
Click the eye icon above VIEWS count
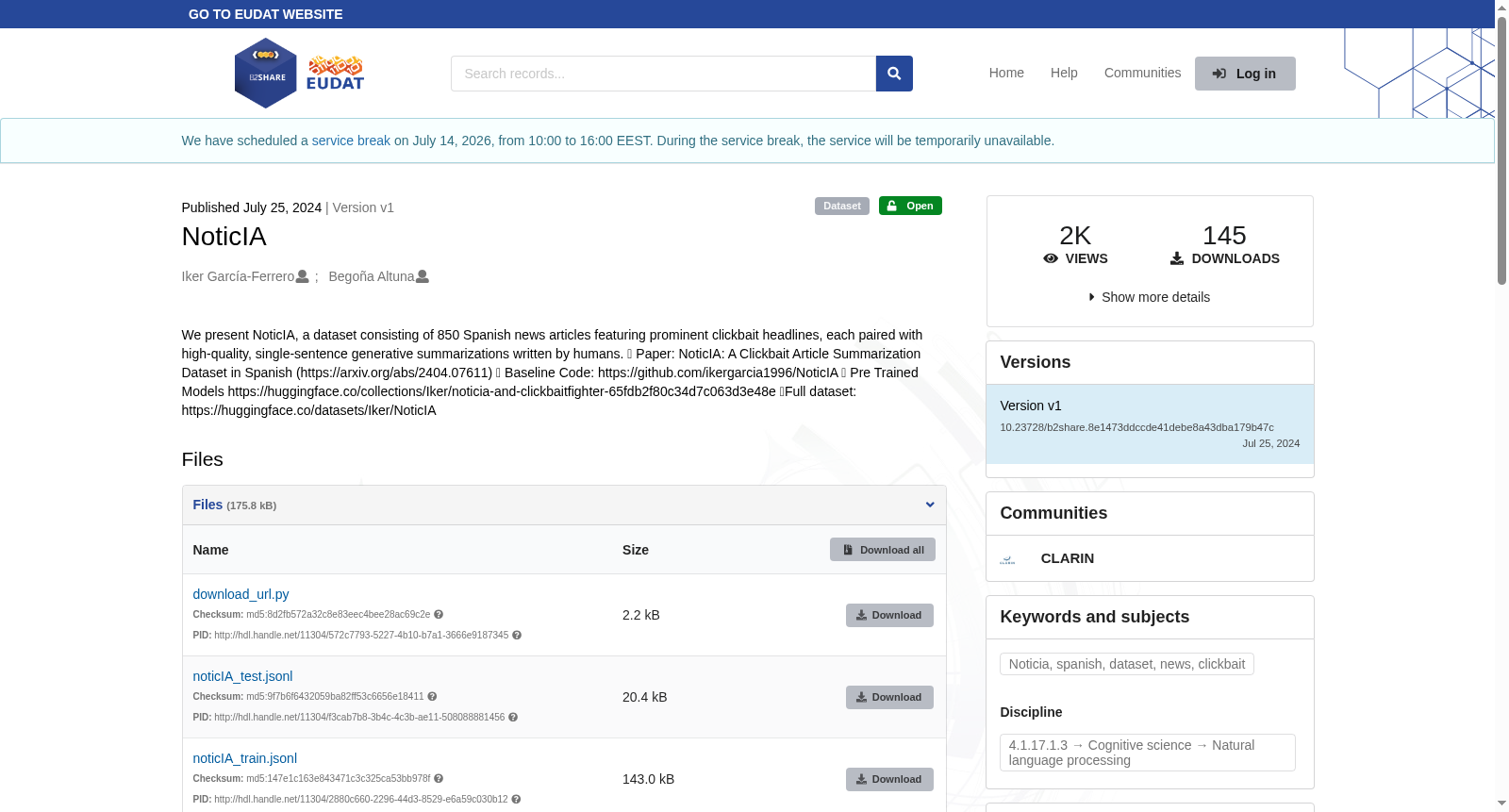(1051, 258)
